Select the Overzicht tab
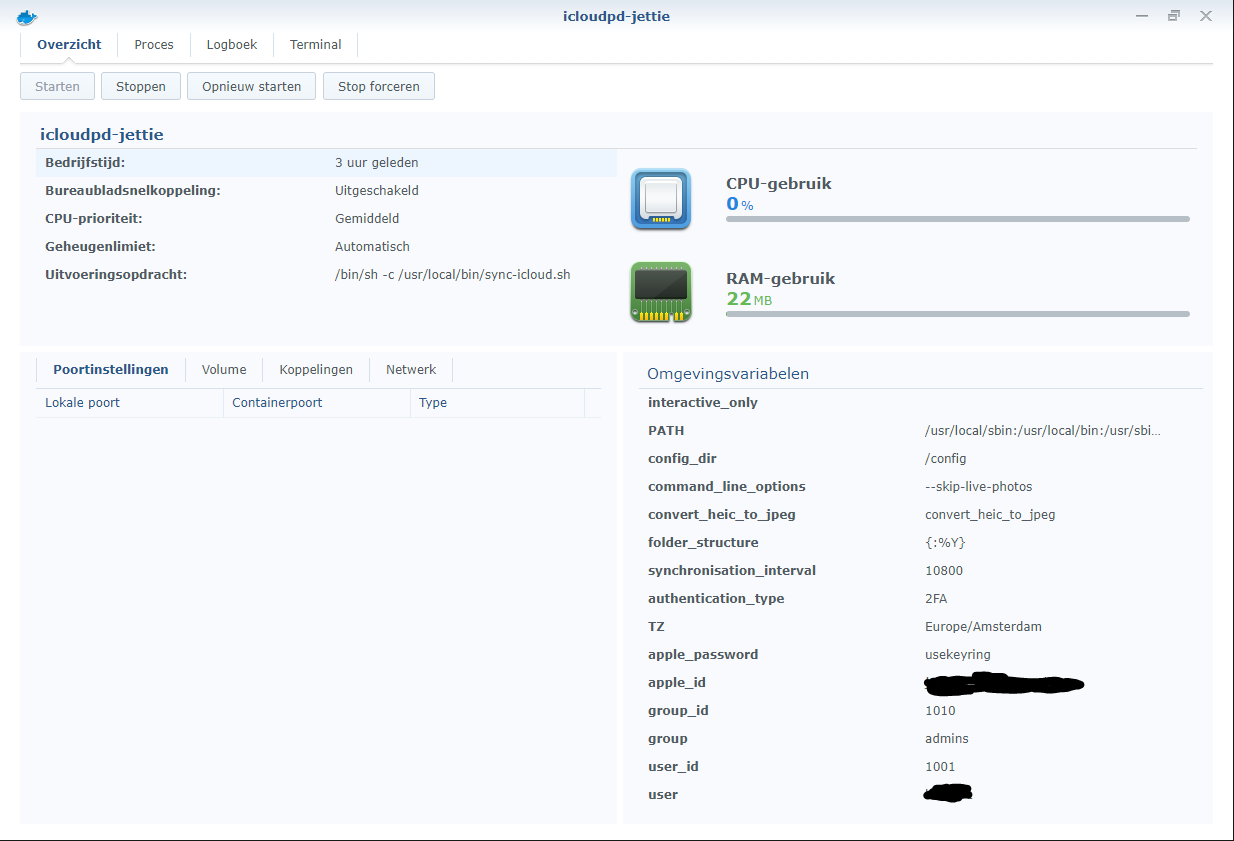1234x841 pixels. (68, 44)
